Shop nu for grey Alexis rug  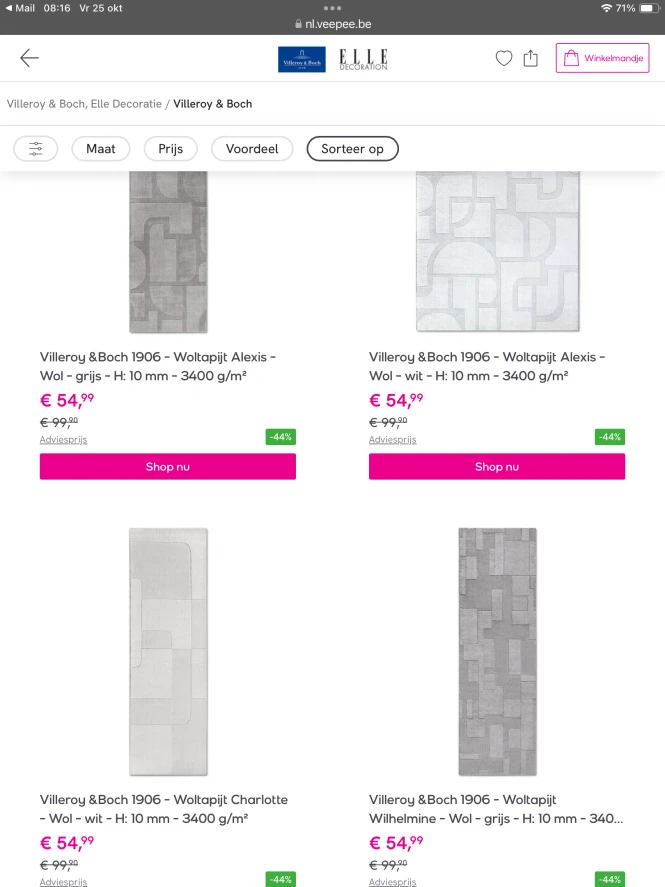point(168,467)
